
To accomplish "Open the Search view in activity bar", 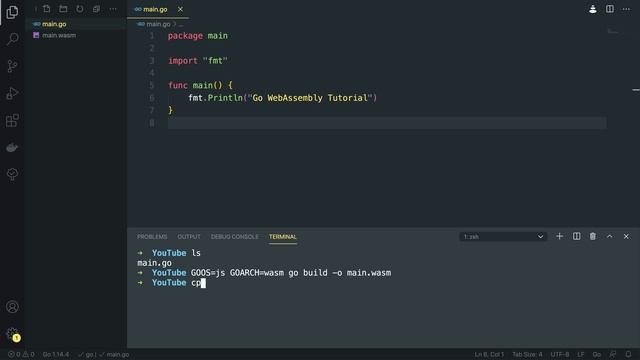I will tap(12, 39).
